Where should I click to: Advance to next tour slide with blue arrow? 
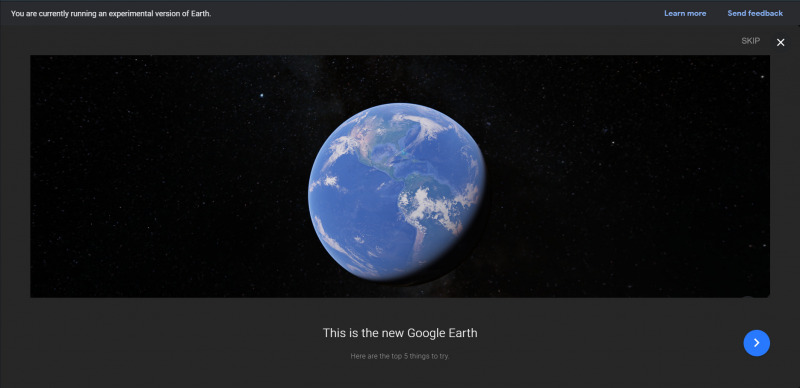click(x=757, y=343)
